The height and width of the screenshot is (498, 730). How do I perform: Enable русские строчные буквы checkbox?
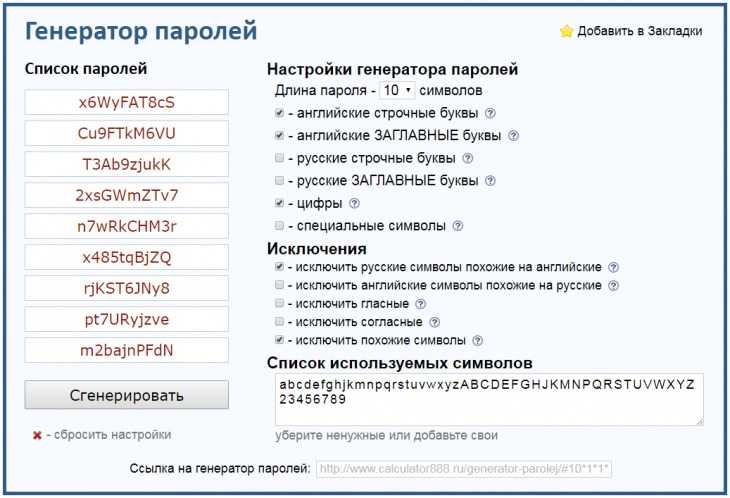(279, 158)
